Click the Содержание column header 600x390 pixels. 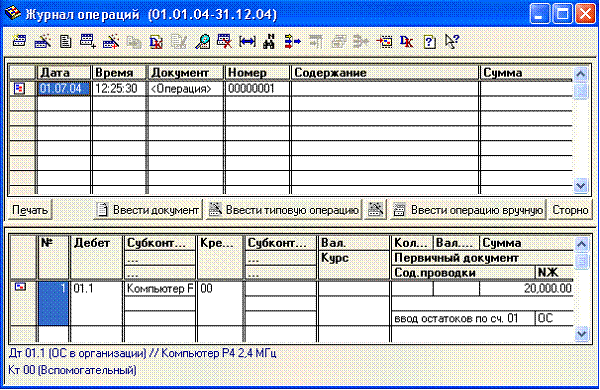pyautogui.click(x=385, y=72)
